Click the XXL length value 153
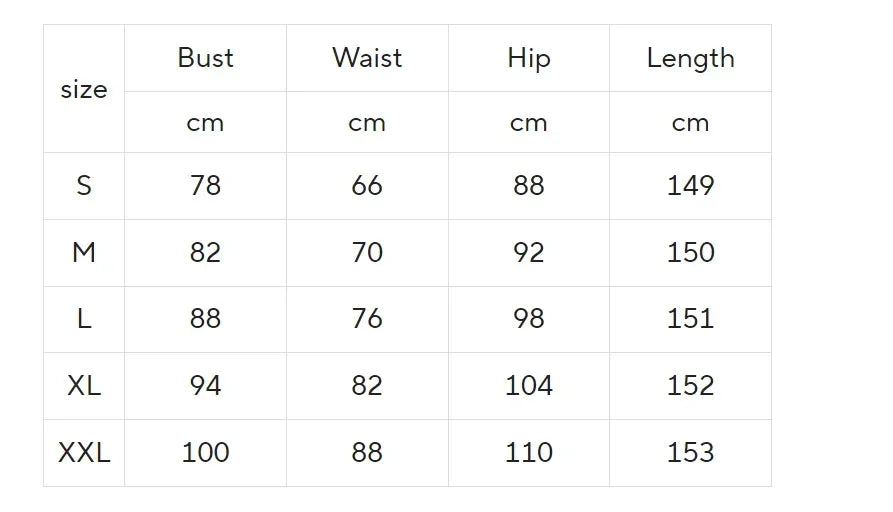 (x=690, y=452)
